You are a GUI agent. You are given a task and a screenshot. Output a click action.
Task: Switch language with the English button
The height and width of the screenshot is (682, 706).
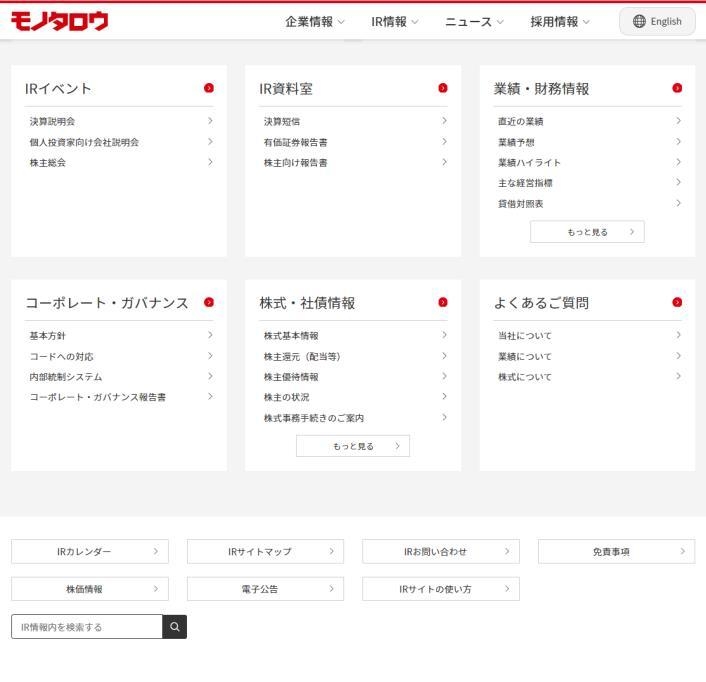click(x=657, y=21)
